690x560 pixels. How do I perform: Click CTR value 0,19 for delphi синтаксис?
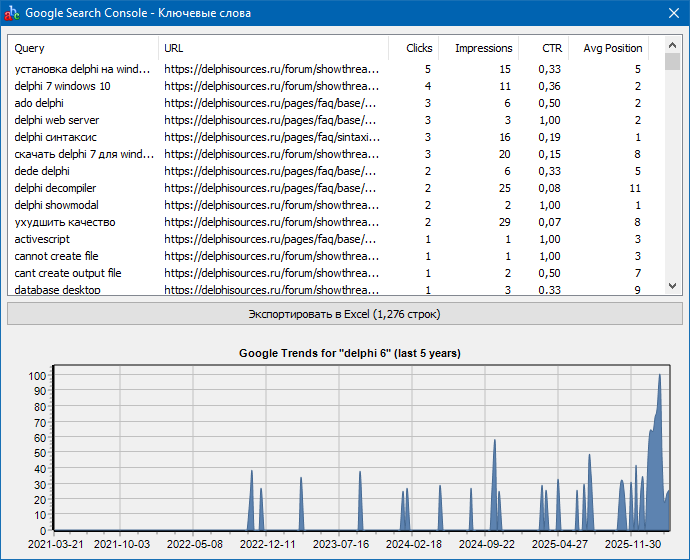coord(549,137)
